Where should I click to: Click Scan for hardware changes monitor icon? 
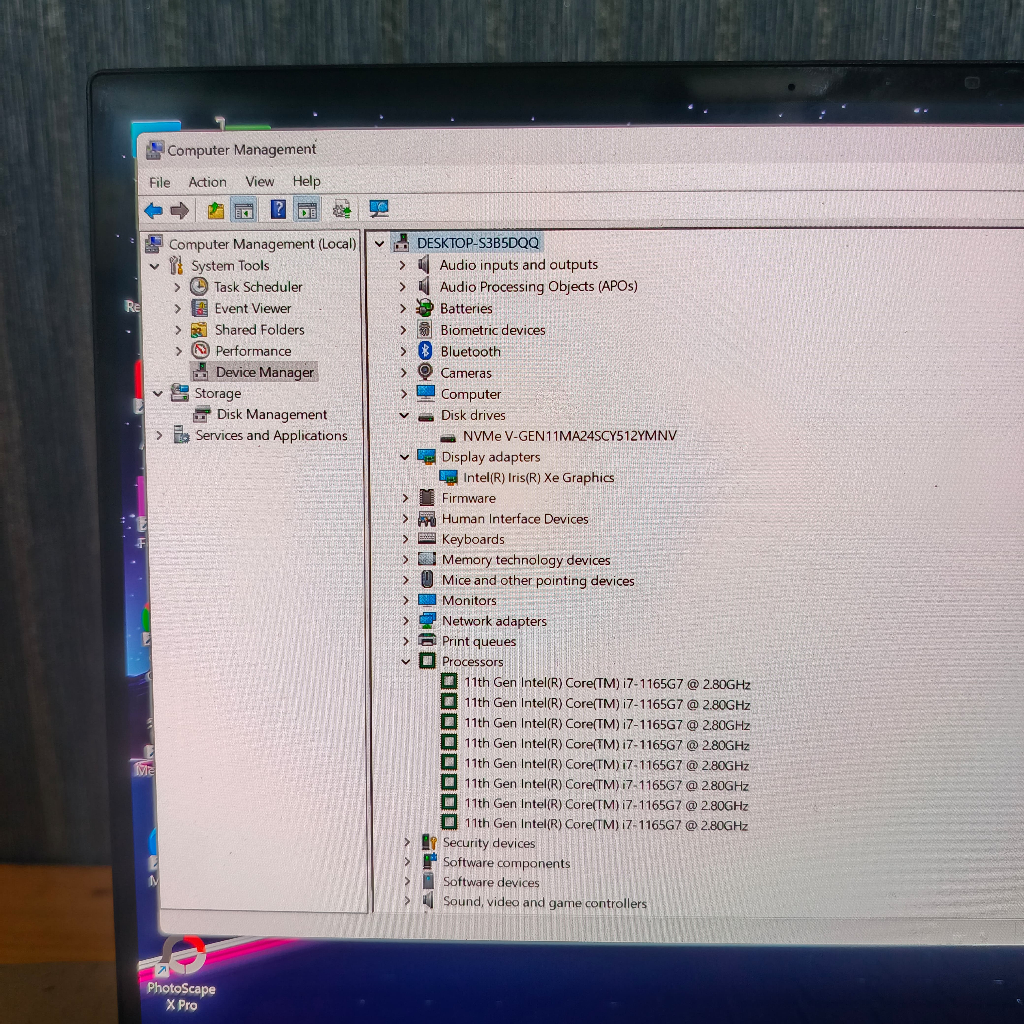click(379, 209)
